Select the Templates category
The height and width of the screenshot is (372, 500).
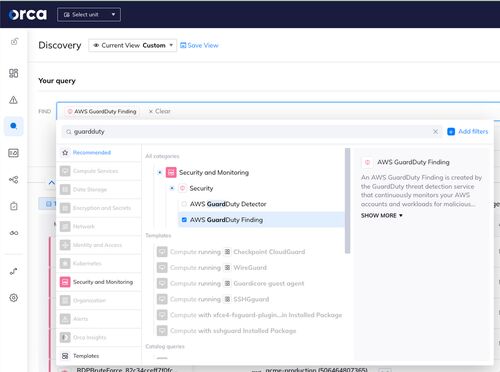(99, 356)
